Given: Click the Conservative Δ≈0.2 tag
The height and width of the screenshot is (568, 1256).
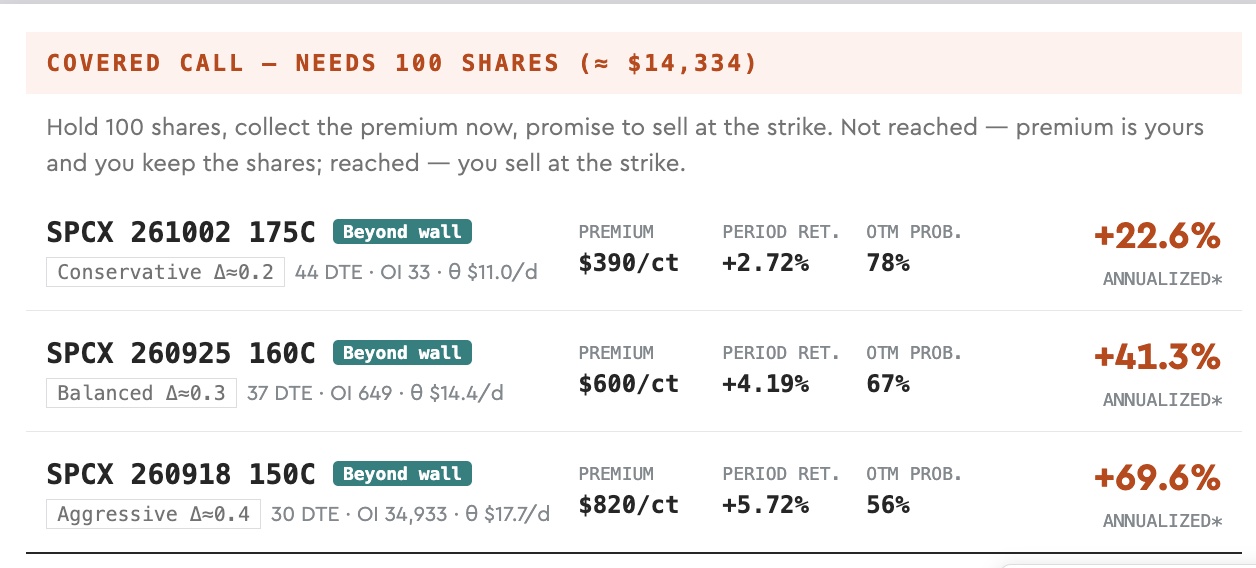Looking at the screenshot, I should [165, 272].
